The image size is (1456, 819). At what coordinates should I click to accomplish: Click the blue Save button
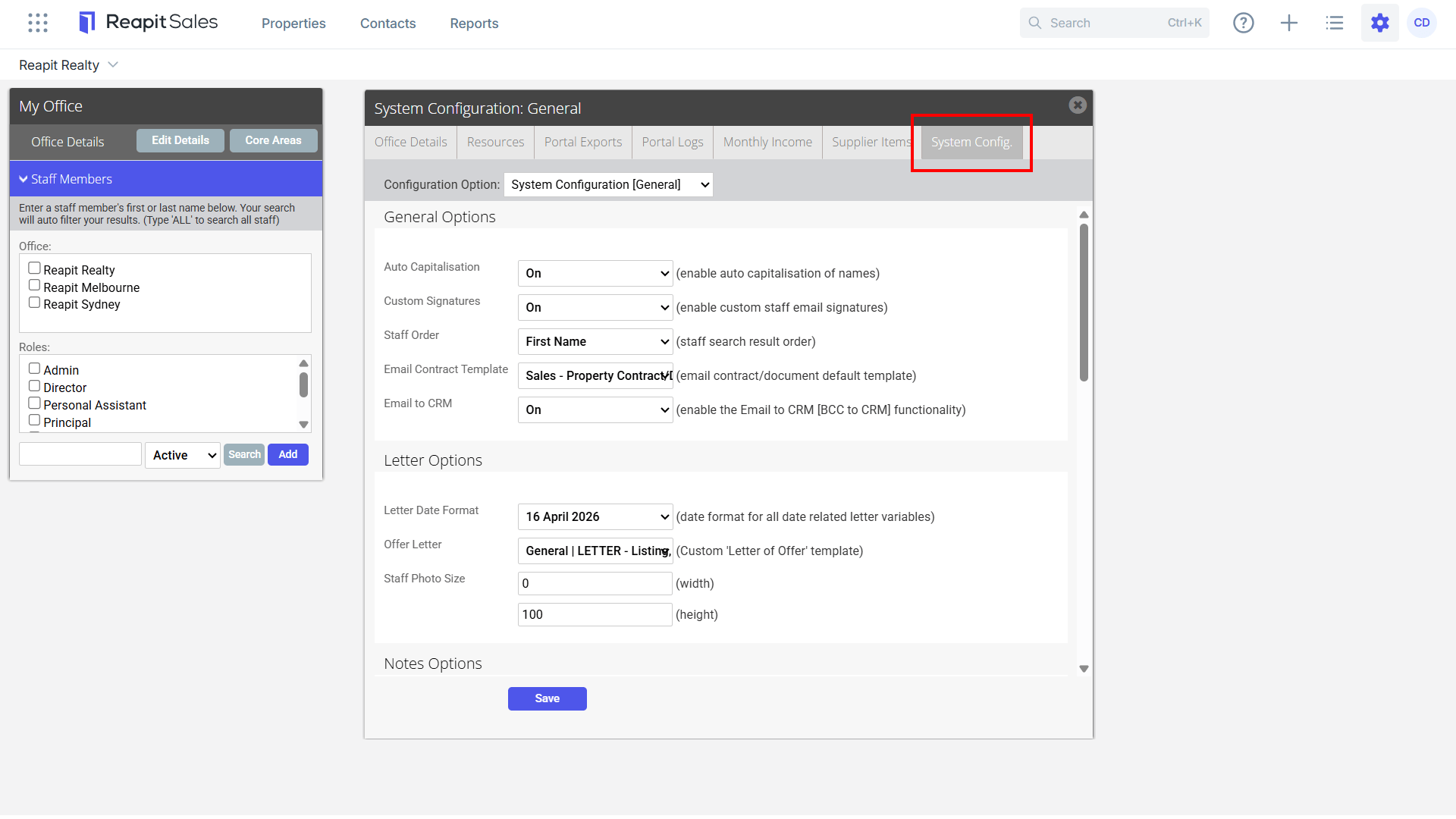[548, 698]
